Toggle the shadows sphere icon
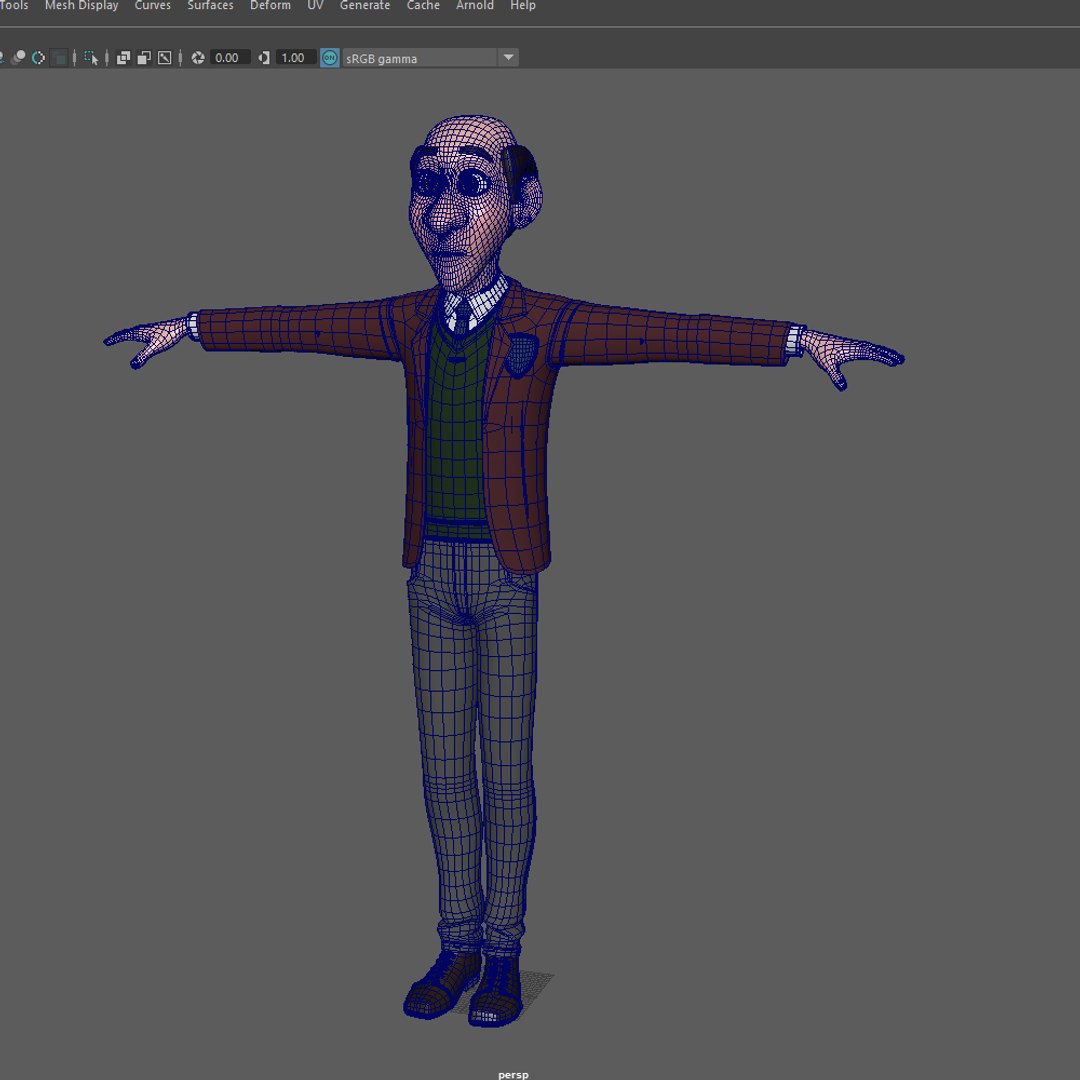The width and height of the screenshot is (1080, 1080). [x=19, y=58]
